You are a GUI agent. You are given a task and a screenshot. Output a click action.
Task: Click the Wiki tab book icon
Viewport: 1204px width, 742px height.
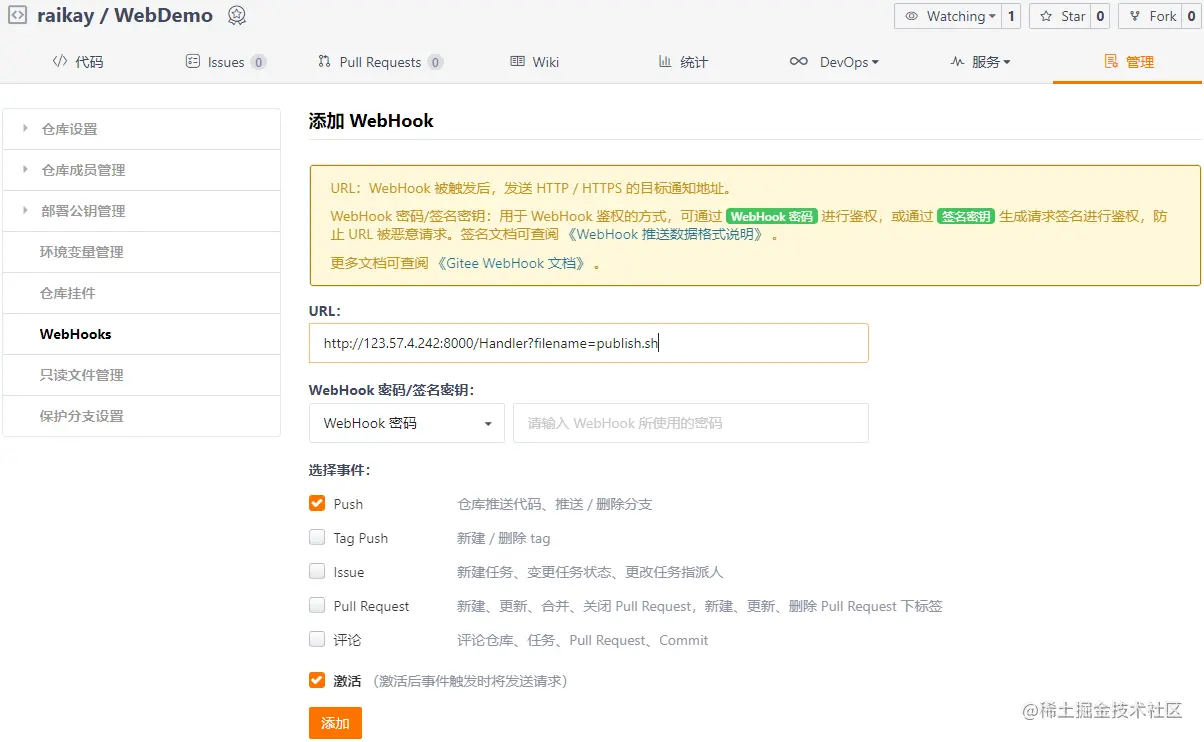(x=517, y=61)
